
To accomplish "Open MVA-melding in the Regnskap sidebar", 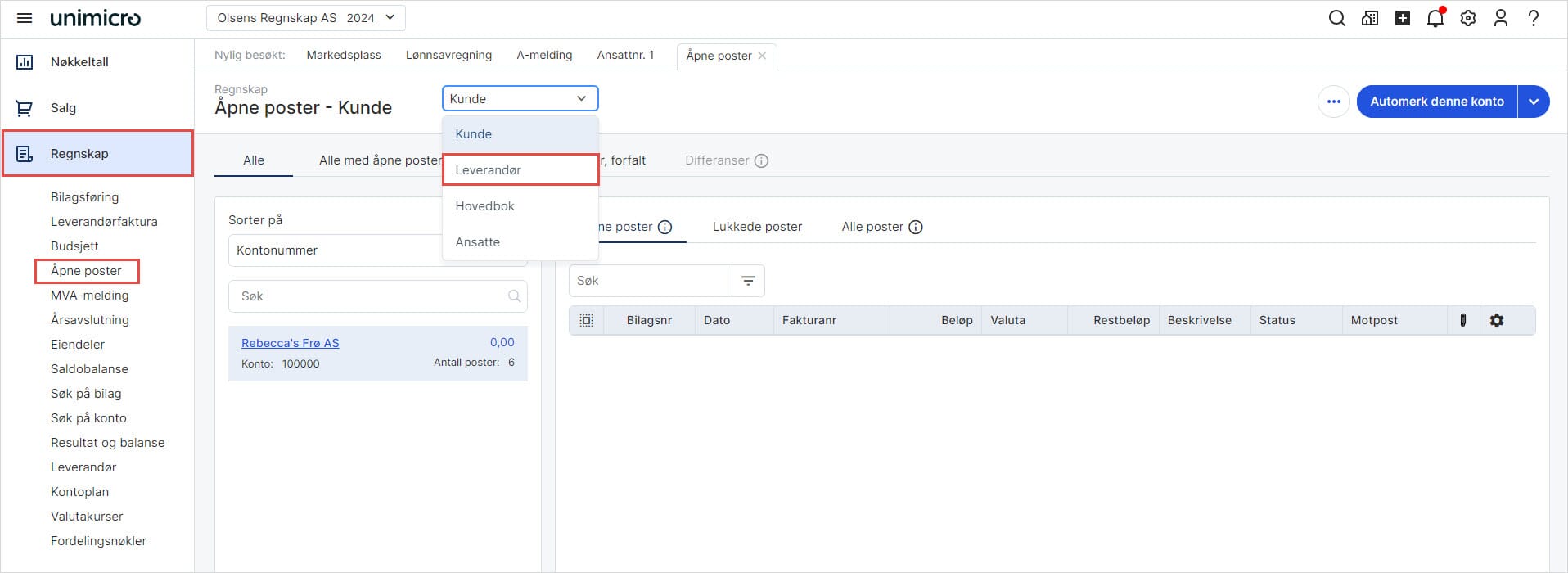I will pos(89,296).
